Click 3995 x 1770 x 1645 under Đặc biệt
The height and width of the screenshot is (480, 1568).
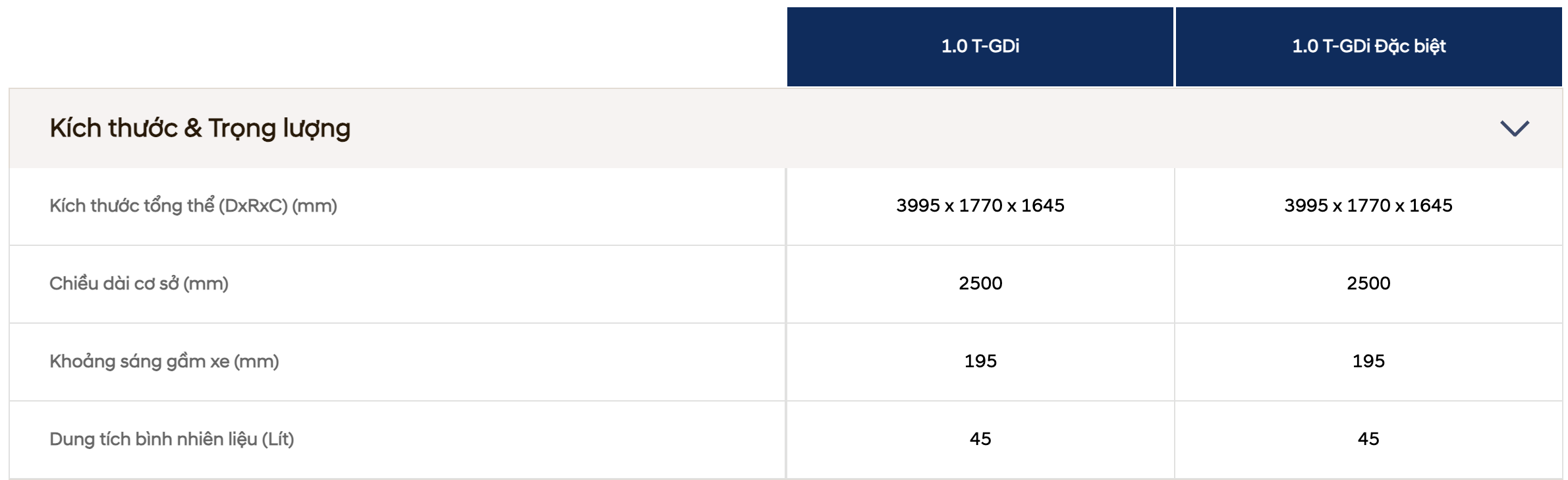pos(1368,206)
